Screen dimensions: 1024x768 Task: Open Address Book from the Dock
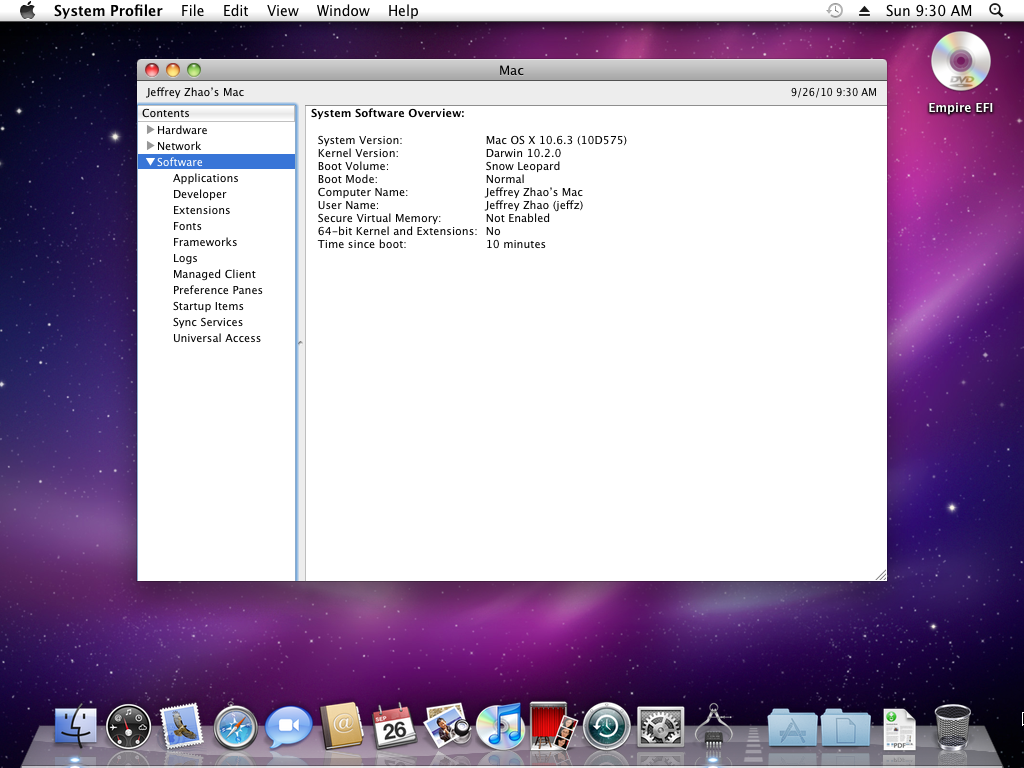click(x=342, y=726)
